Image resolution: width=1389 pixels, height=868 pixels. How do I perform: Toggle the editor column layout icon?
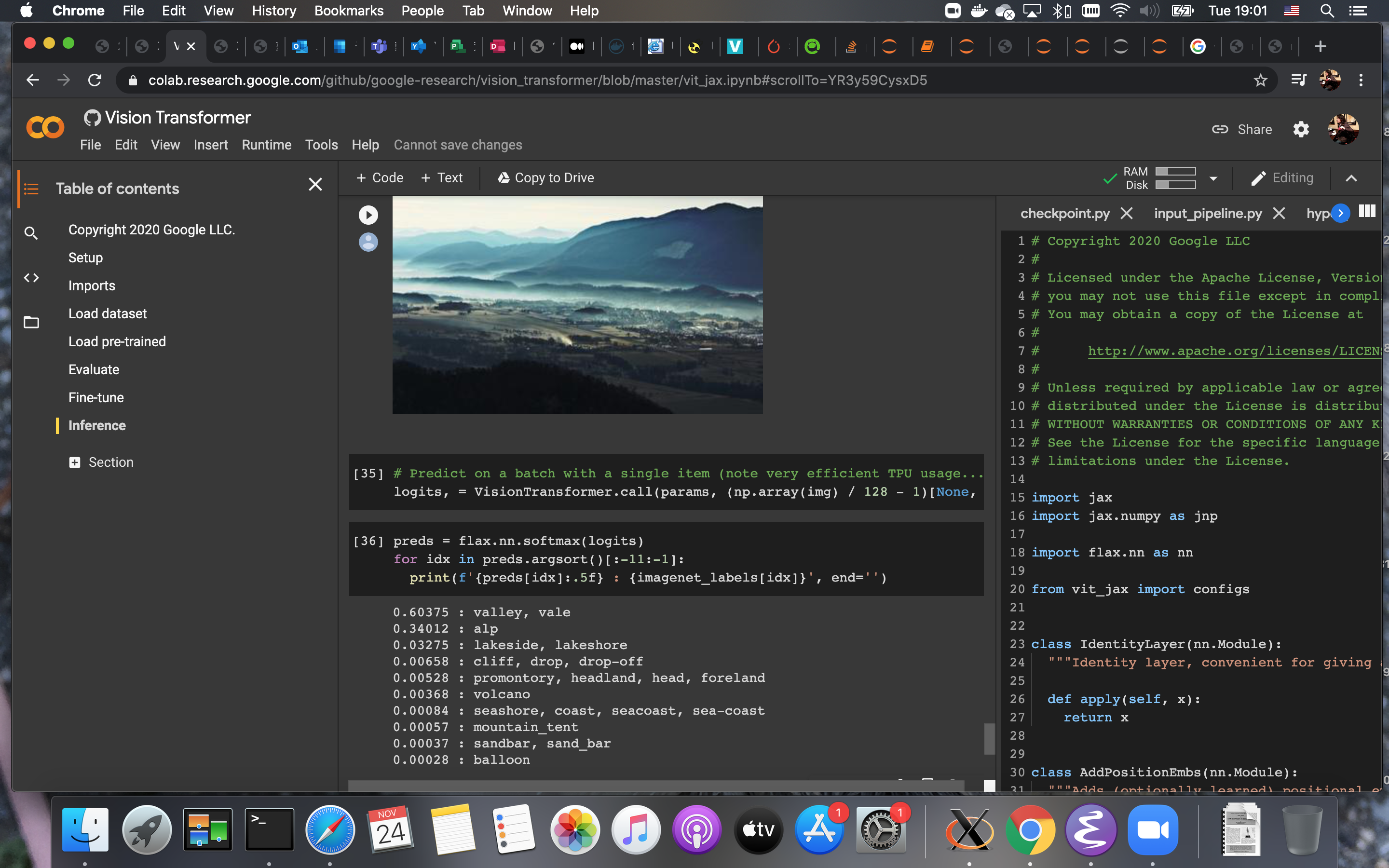tap(1367, 212)
